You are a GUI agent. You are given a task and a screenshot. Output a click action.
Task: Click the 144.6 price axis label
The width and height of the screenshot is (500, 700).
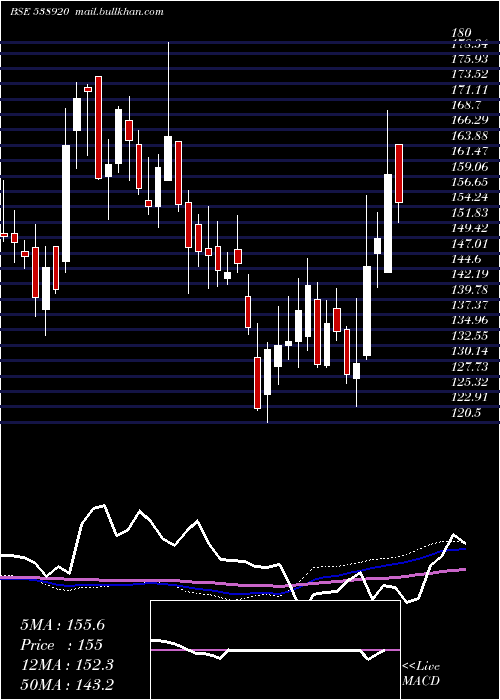point(466,259)
